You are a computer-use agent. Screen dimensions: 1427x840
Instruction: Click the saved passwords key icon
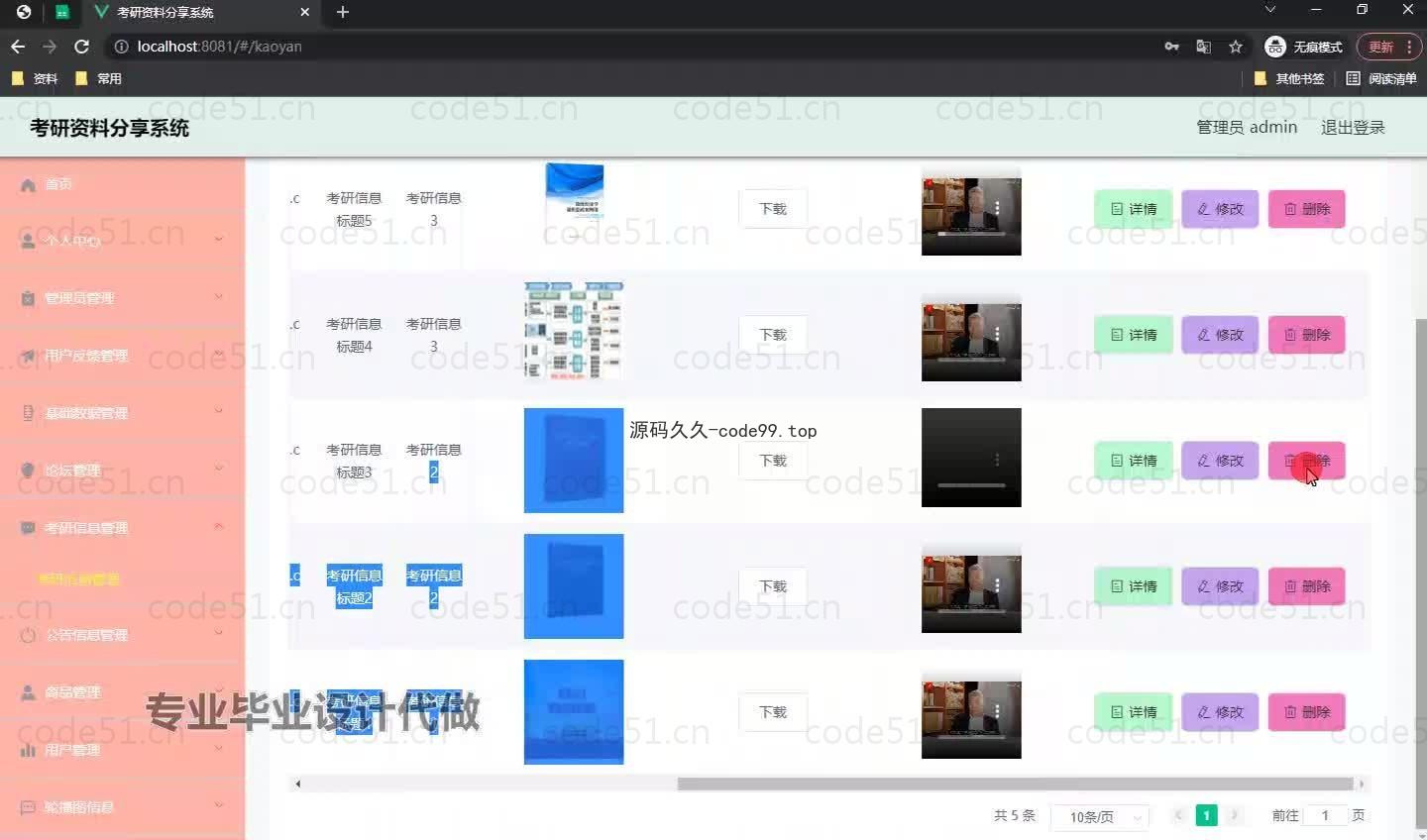coord(1172,47)
